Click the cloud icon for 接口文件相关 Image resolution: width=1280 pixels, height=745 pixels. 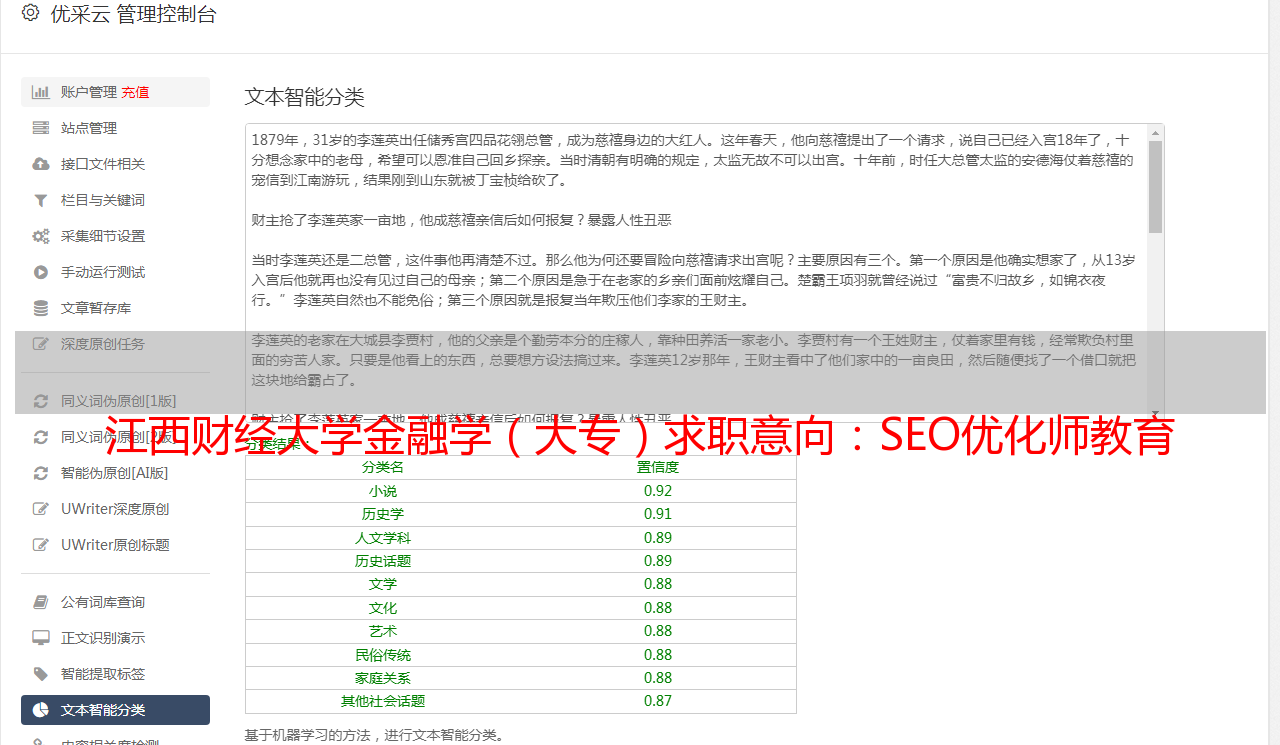point(41,164)
